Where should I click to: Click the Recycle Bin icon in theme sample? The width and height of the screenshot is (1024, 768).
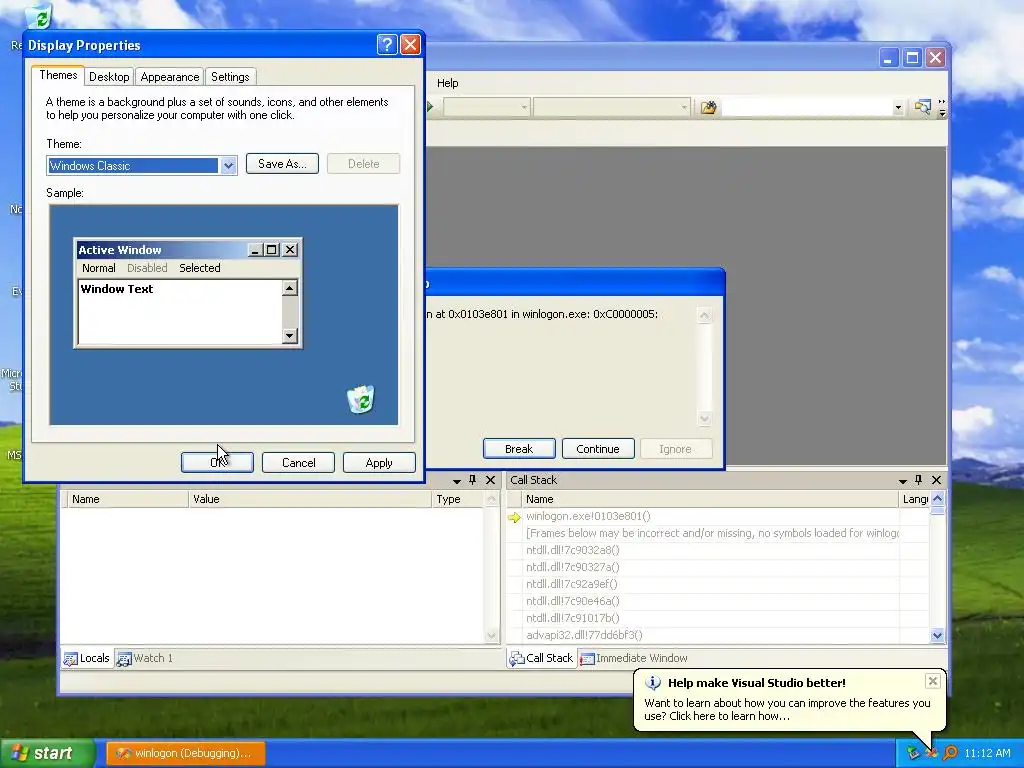click(x=360, y=399)
